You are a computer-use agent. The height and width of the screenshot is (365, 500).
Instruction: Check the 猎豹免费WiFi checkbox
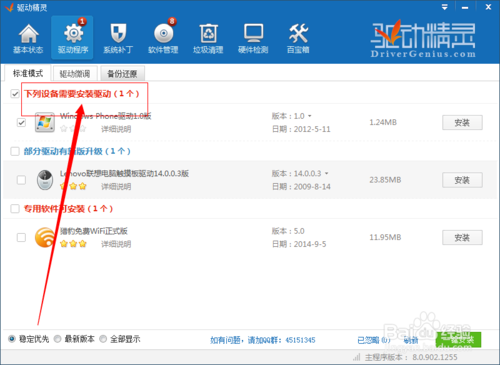[21, 237]
